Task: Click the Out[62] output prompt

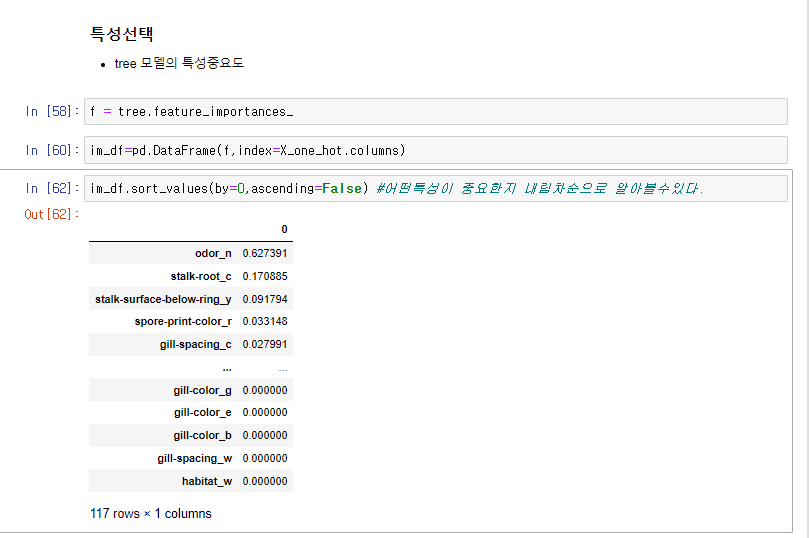Action: (52, 214)
